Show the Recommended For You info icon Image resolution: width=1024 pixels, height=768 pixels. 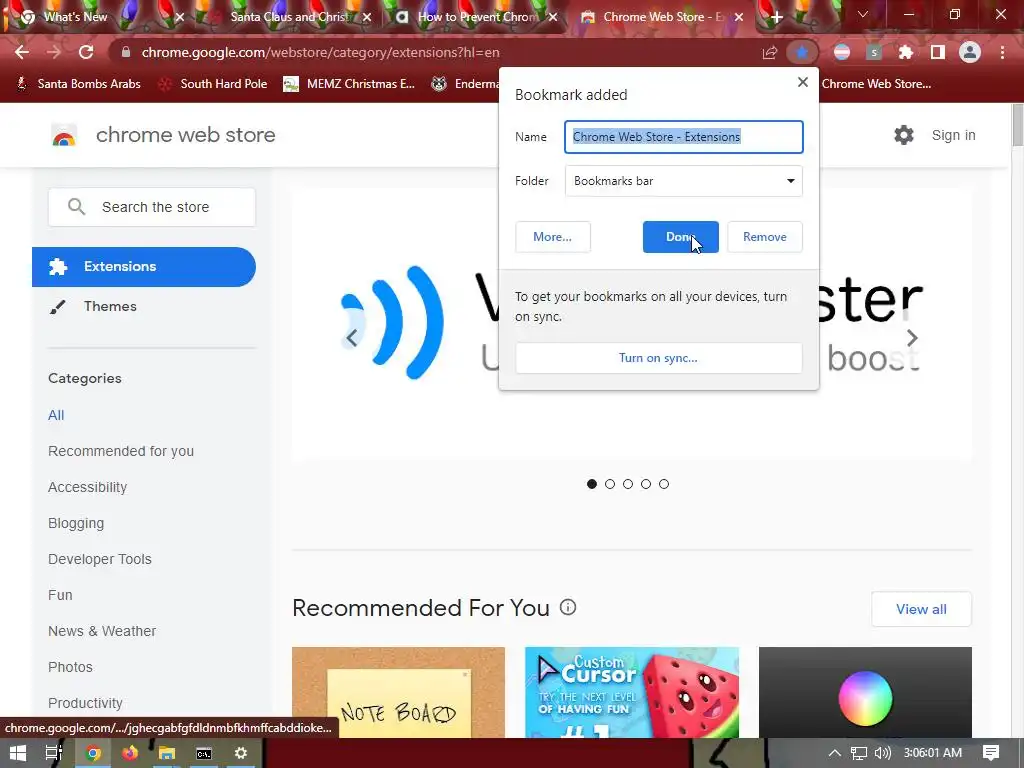pos(568,607)
